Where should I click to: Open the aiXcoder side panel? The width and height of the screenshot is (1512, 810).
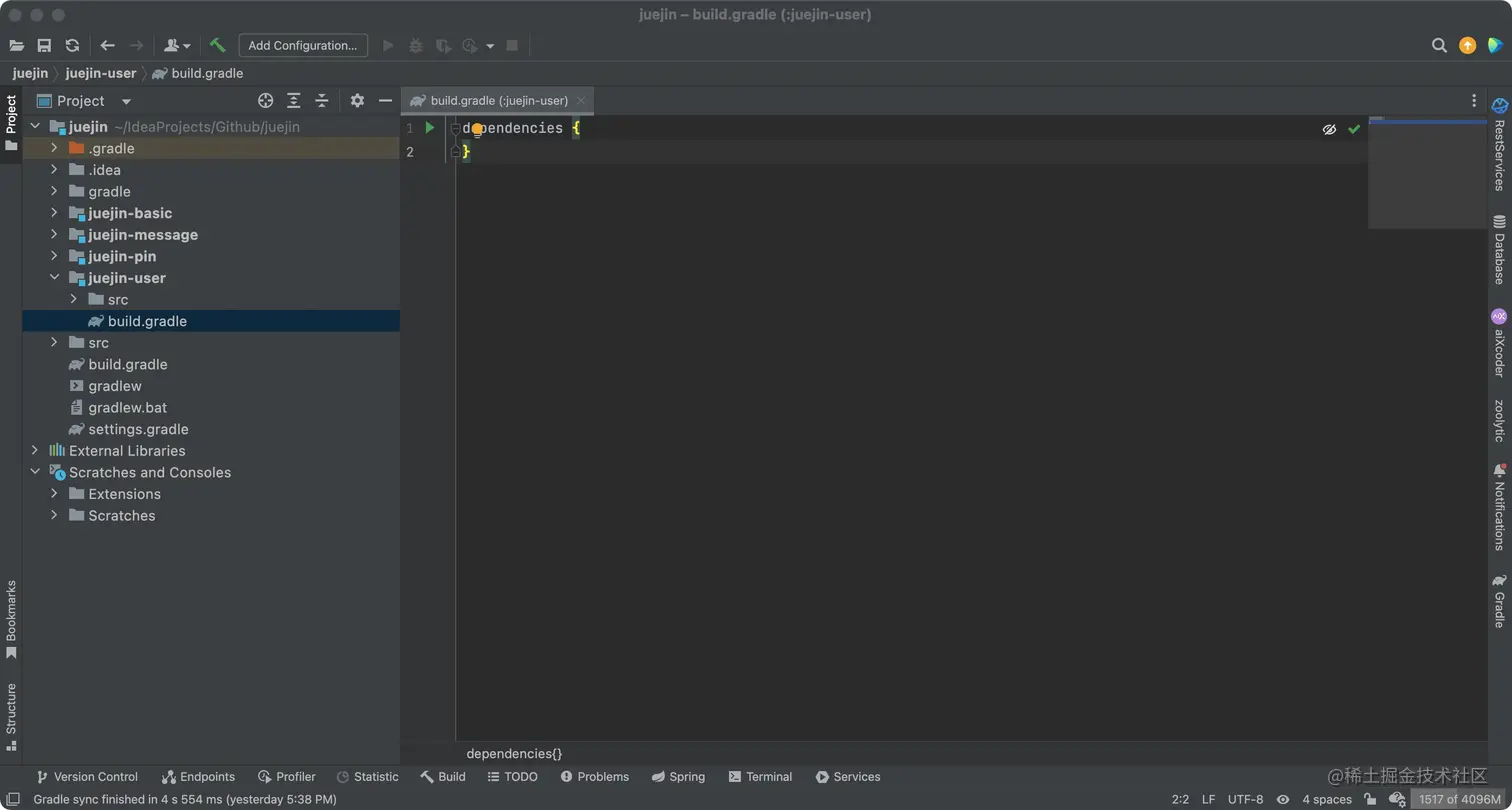click(1499, 342)
